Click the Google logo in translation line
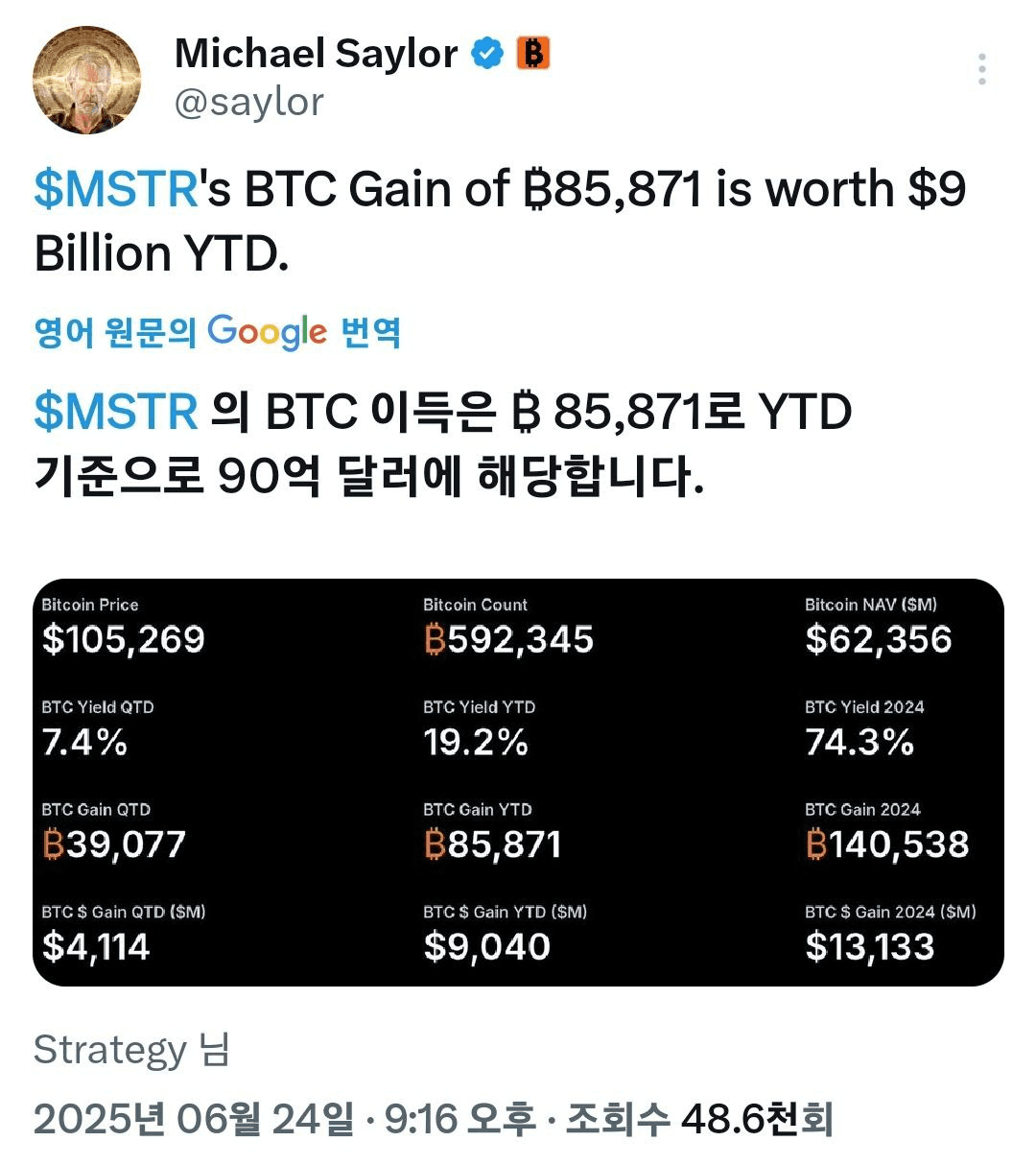 (267, 332)
